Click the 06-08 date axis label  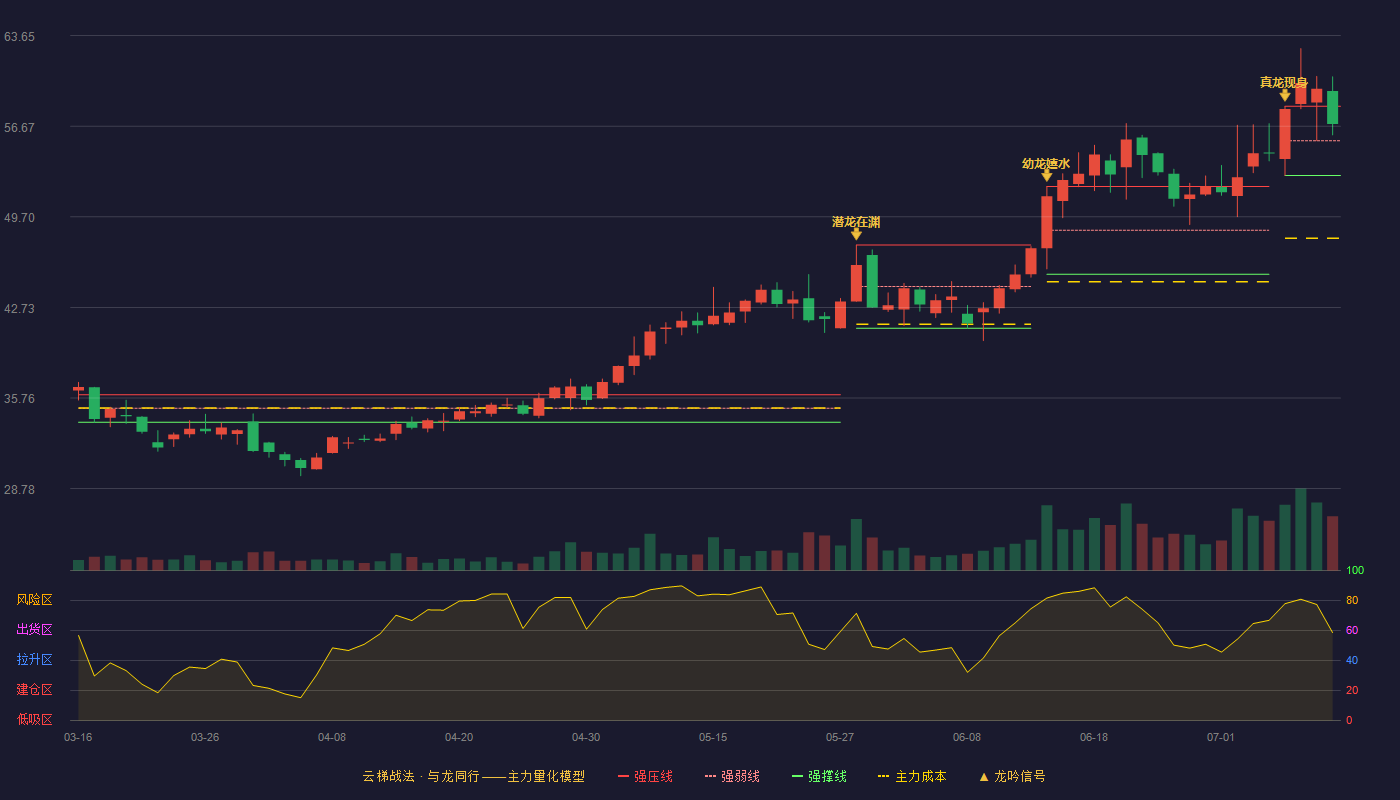[x=967, y=737]
